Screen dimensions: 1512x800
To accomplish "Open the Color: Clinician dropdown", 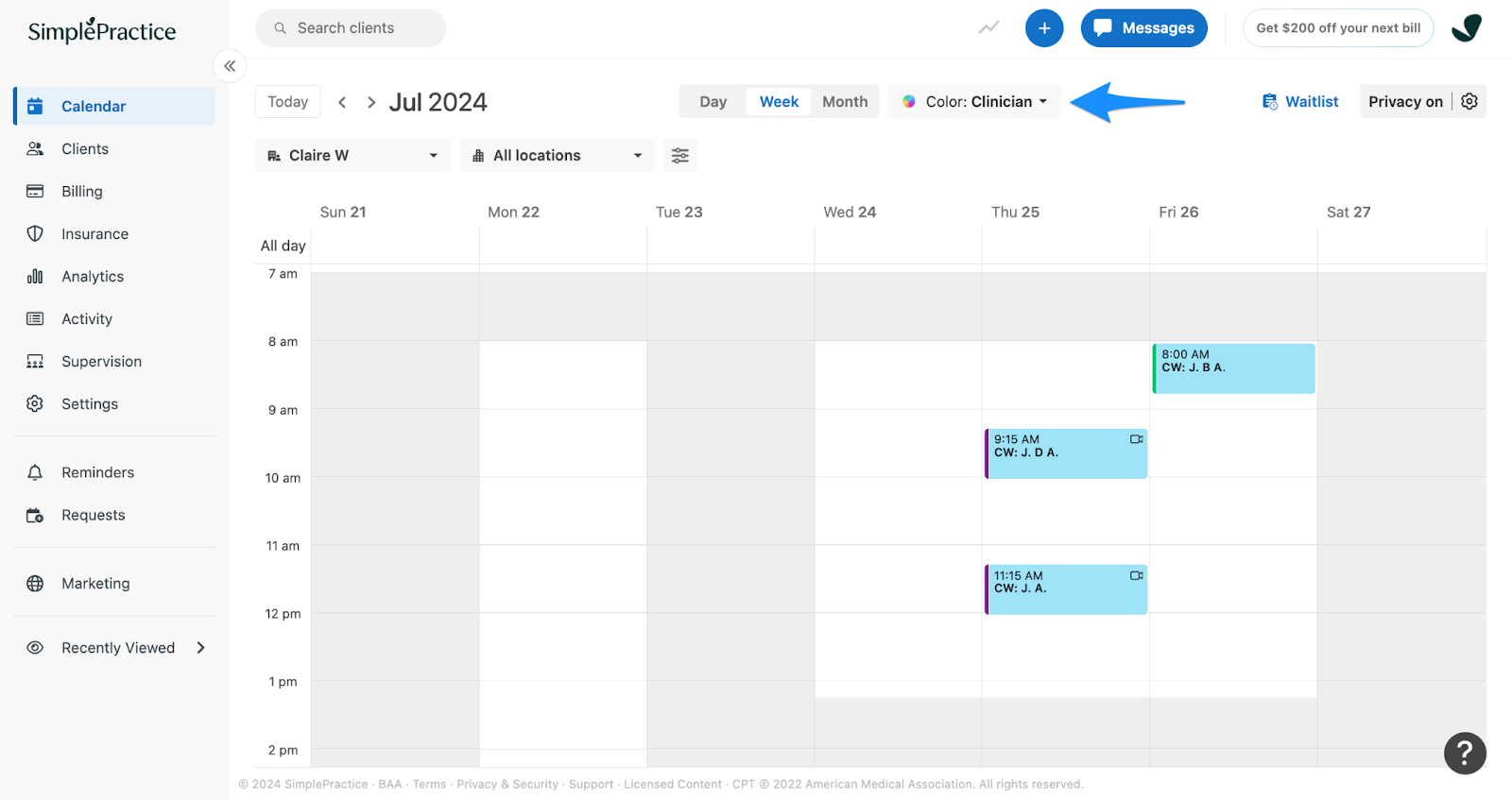I will tap(975, 101).
